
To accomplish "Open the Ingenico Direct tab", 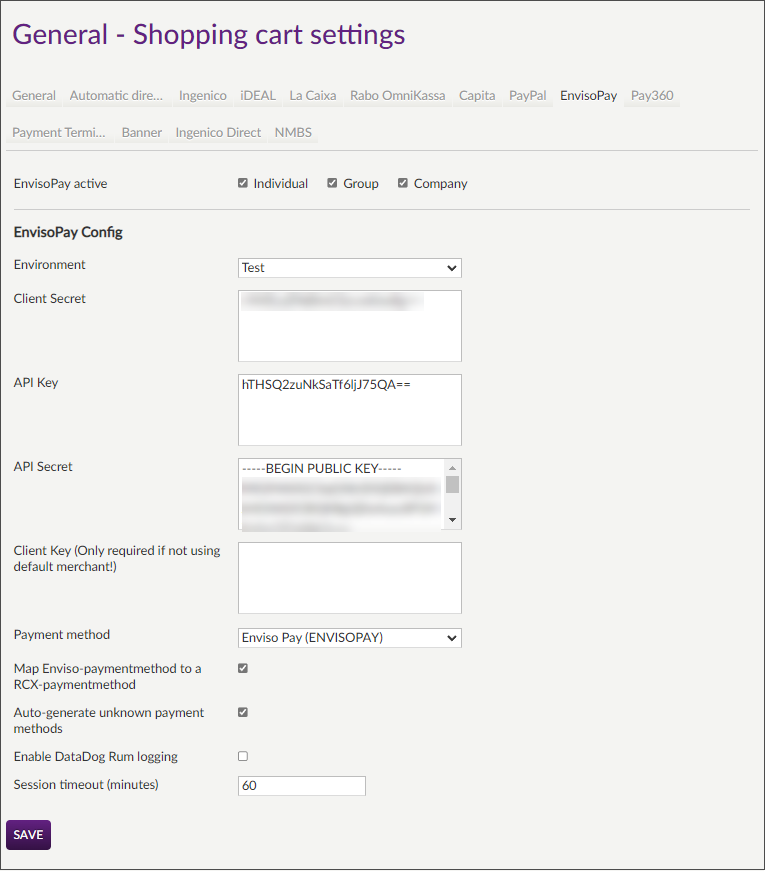I will pos(218,132).
